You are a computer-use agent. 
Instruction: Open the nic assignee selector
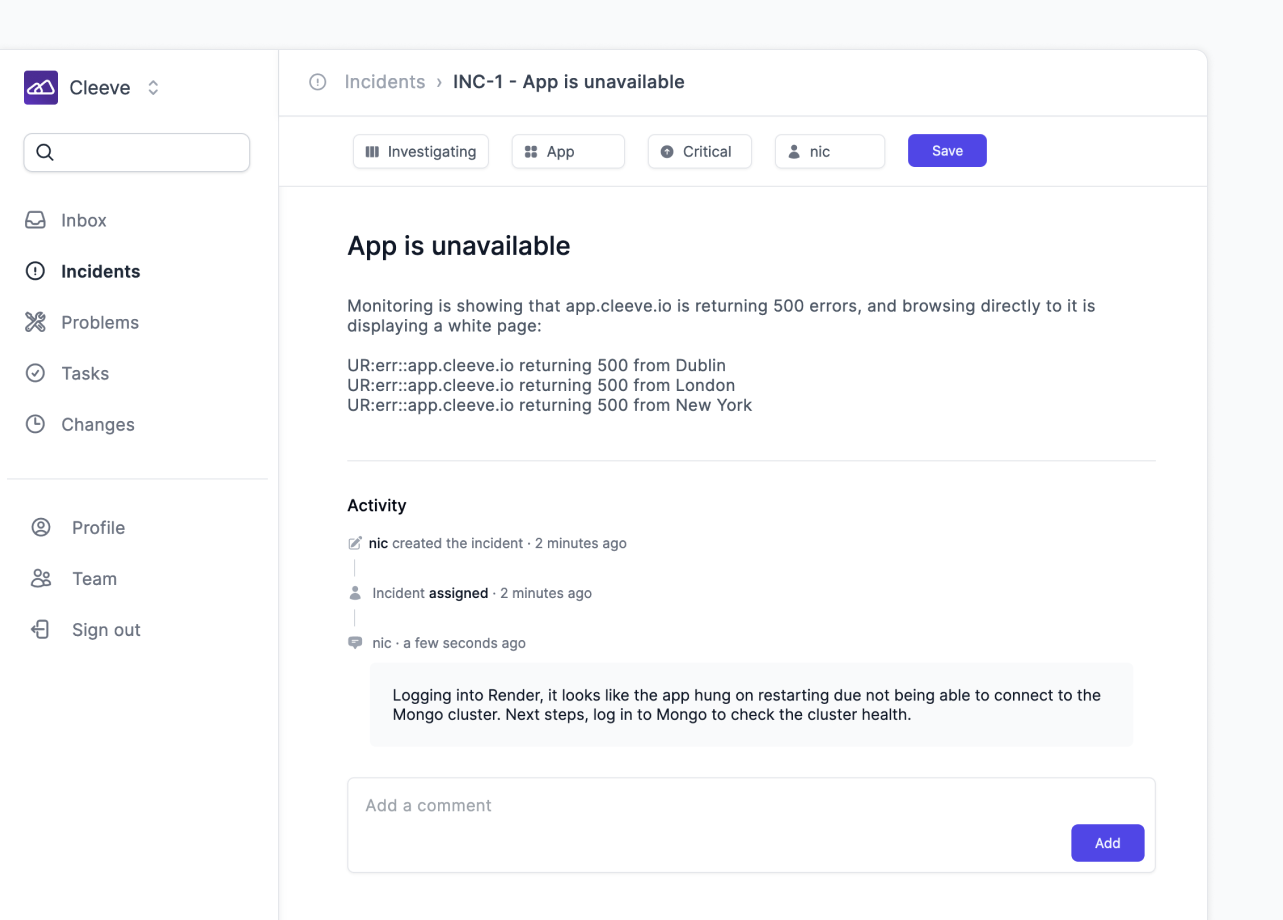point(830,151)
